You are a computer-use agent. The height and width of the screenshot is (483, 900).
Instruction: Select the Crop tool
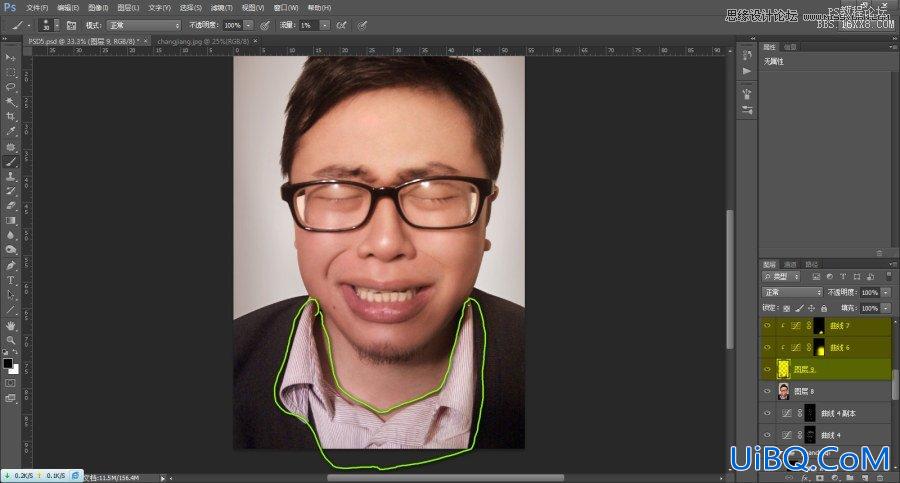coord(10,117)
